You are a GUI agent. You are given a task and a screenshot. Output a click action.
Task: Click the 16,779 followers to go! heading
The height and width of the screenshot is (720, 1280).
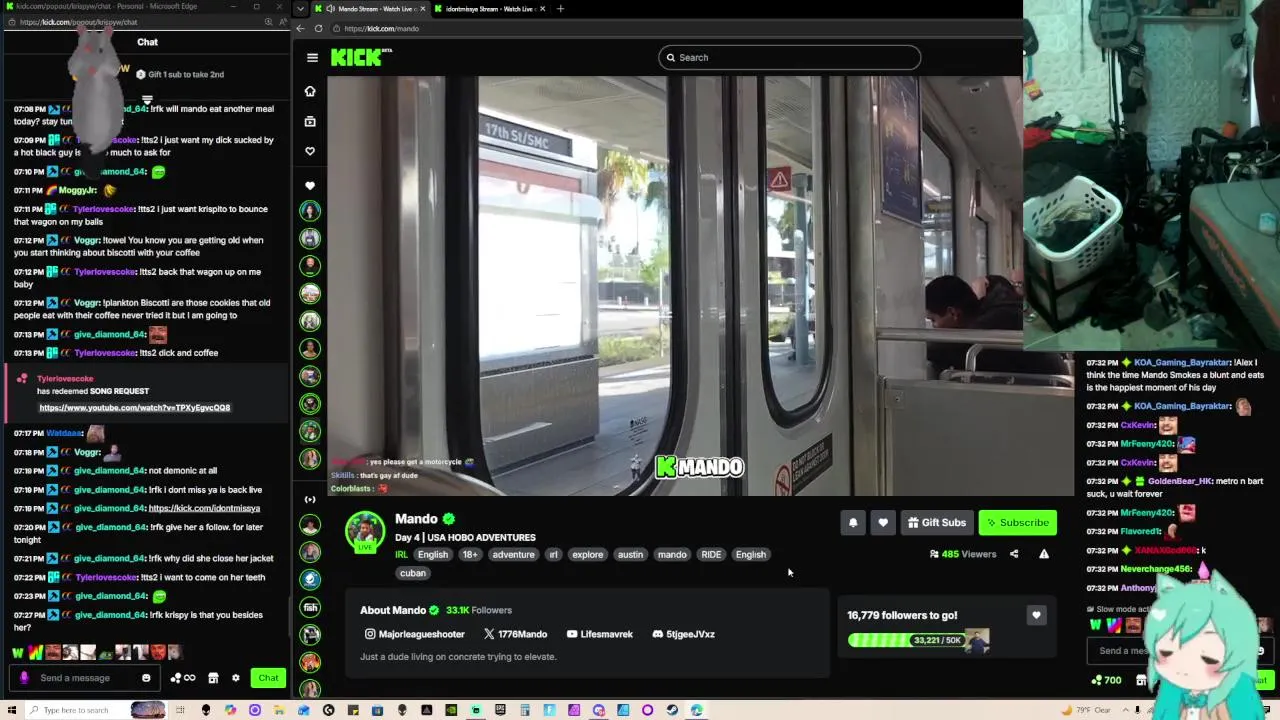coord(902,615)
